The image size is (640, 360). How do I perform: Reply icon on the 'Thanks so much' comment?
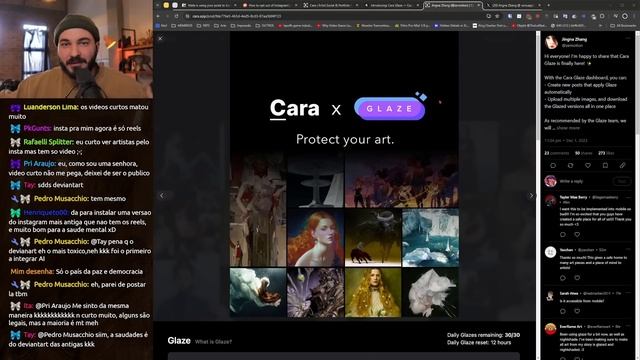(x=562, y=278)
